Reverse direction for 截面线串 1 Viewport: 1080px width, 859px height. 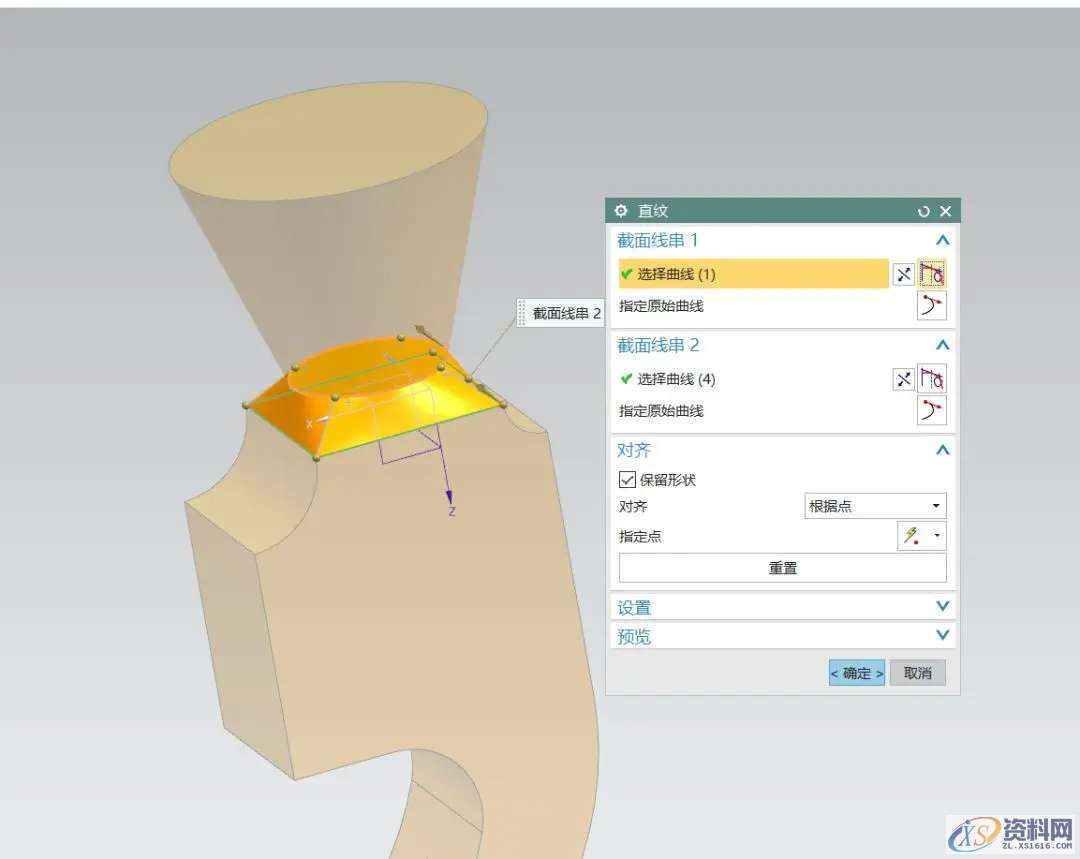pos(903,274)
